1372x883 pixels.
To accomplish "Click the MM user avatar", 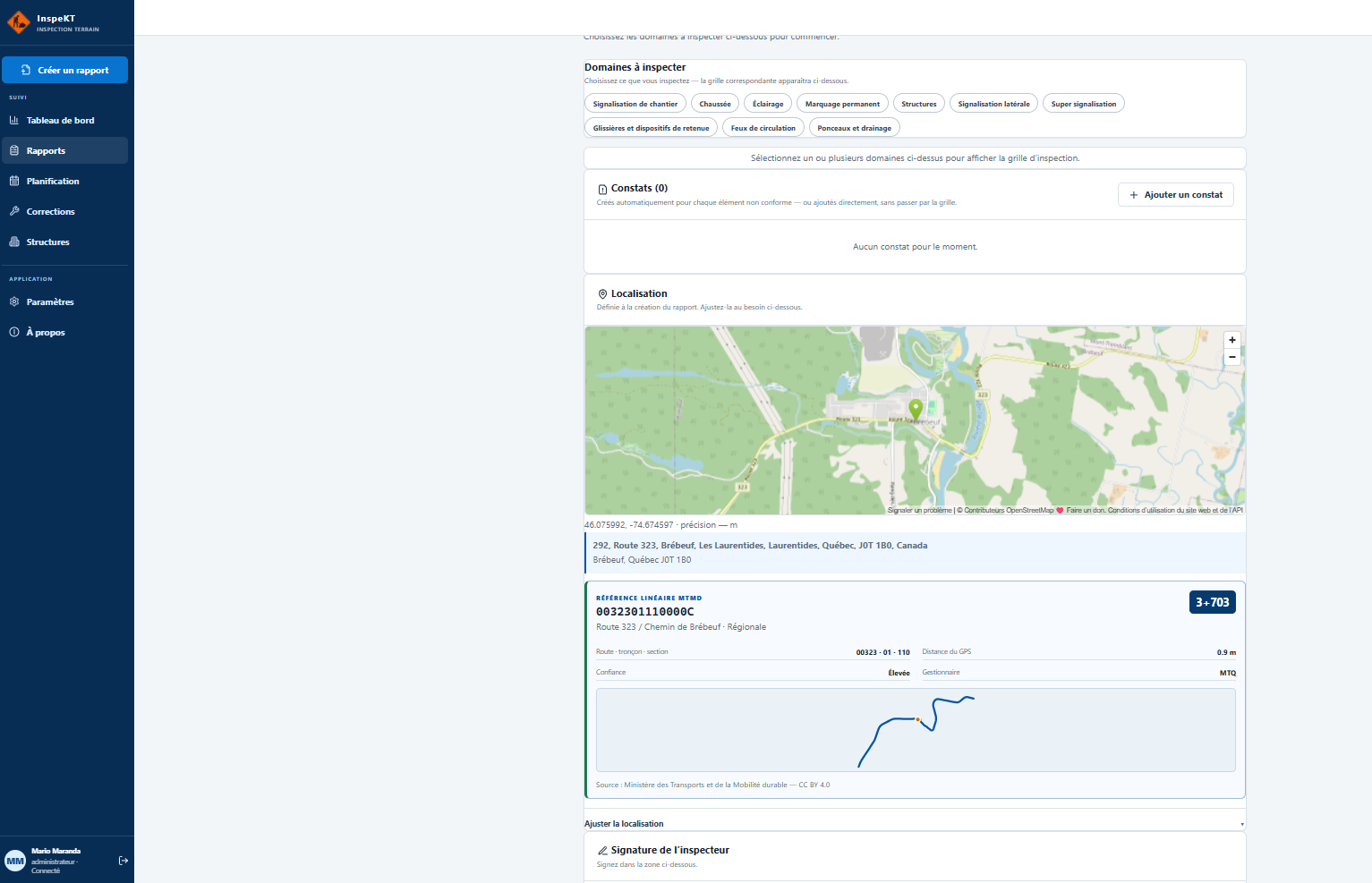I will pyautogui.click(x=15, y=861).
